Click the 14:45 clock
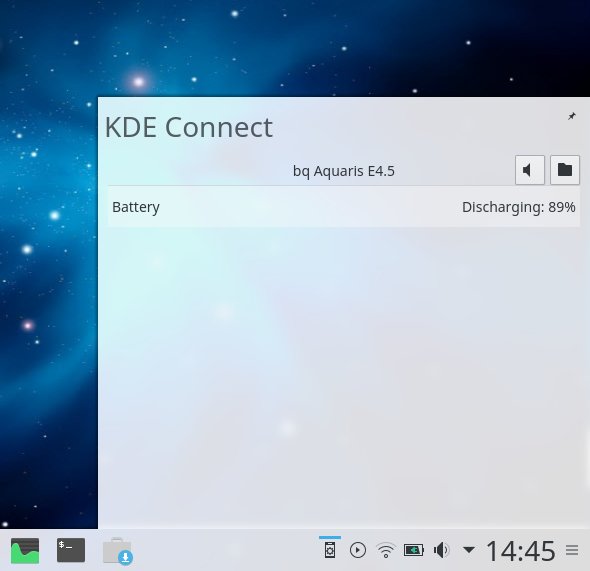Screen dimensions: 590x571 pos(521,551)
